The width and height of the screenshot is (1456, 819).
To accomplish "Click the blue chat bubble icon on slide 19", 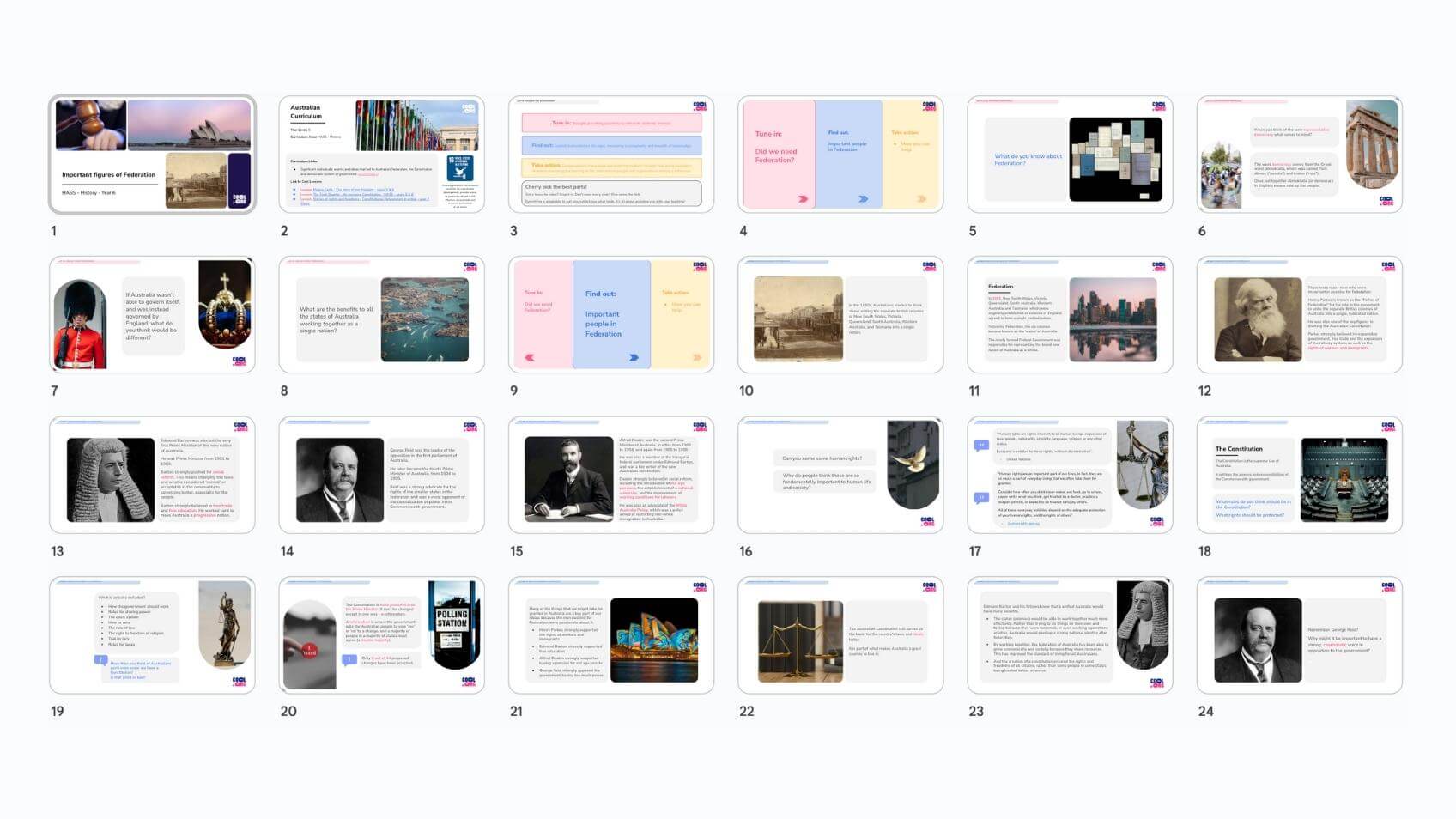I will 100,660.
